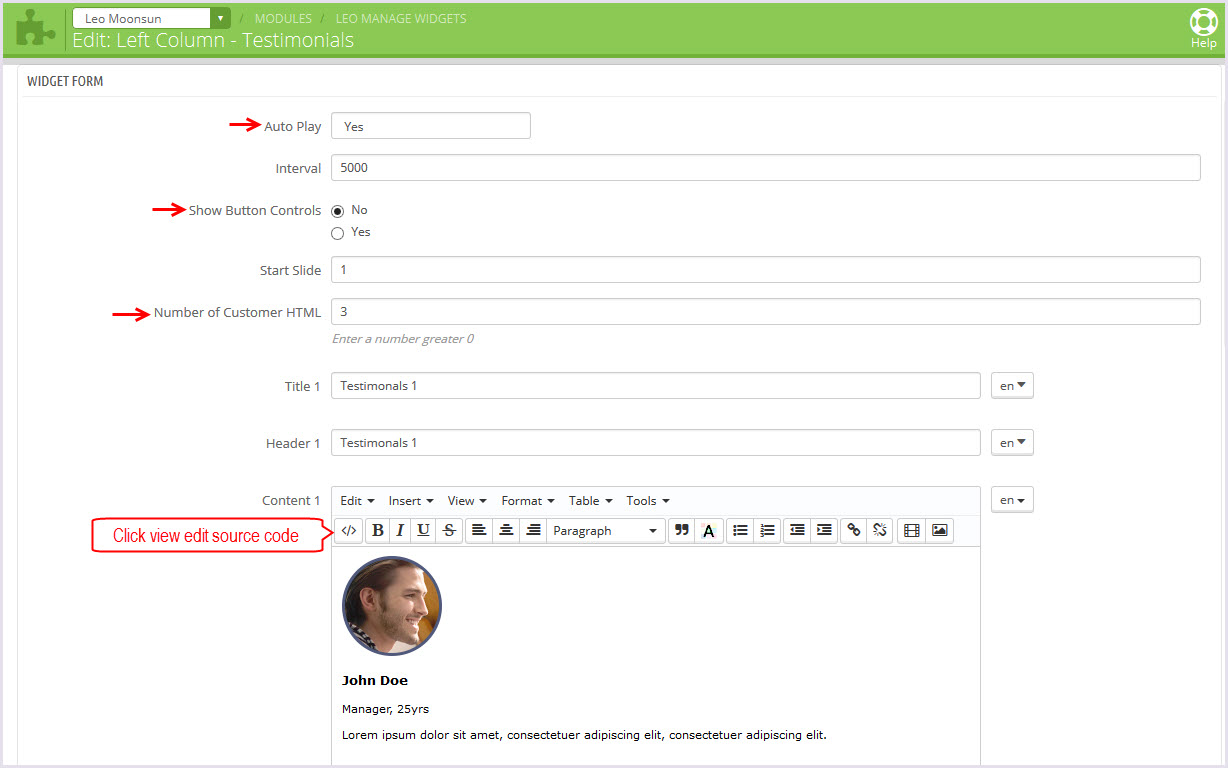
Task: Select No for Show Button Controls
Action: (x=337, y=211)
